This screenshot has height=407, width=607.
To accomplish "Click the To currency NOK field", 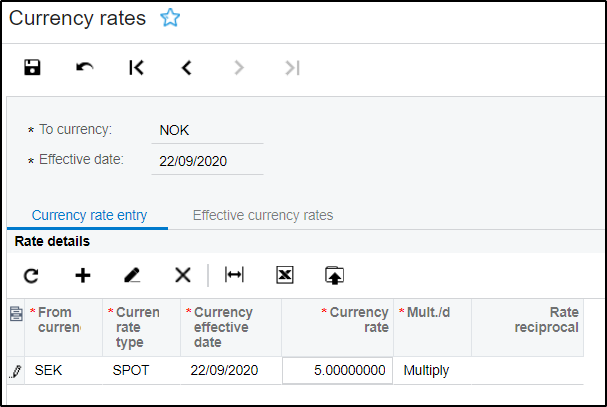I will [206, 130].
